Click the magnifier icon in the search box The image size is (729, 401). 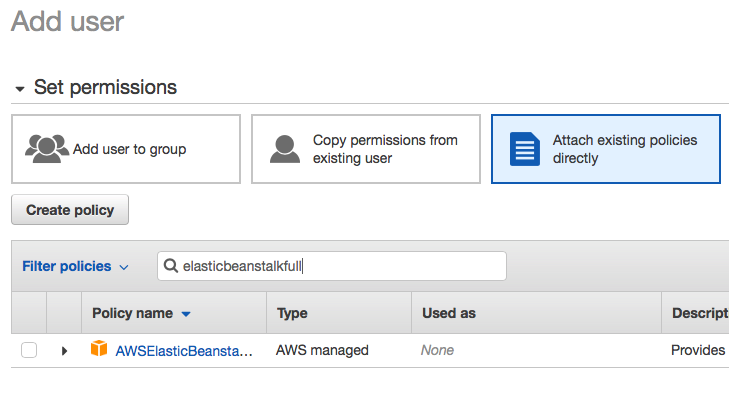click(x=171, y=266)
